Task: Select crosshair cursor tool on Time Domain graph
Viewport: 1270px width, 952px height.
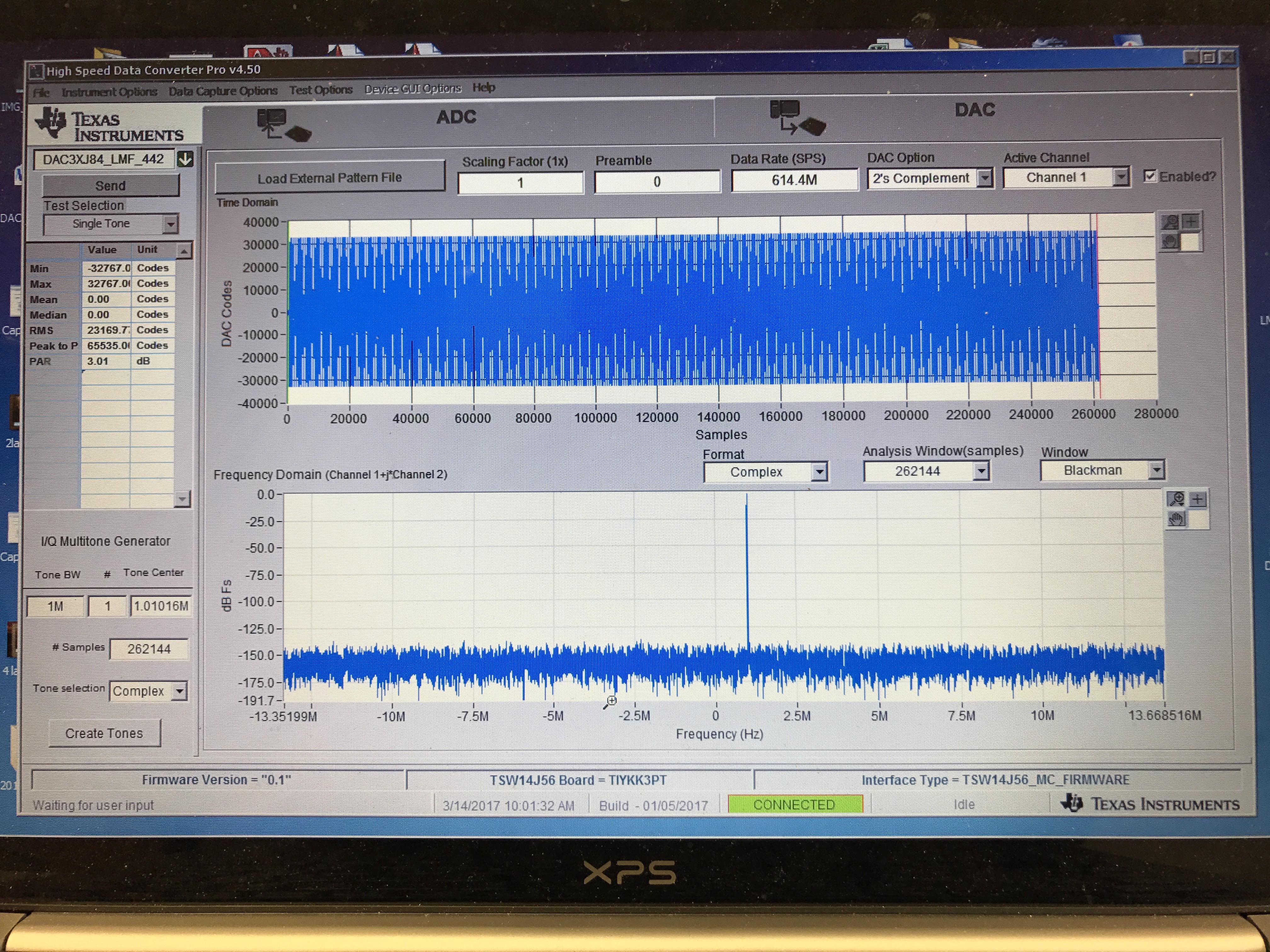Action: coord(1191,221)
